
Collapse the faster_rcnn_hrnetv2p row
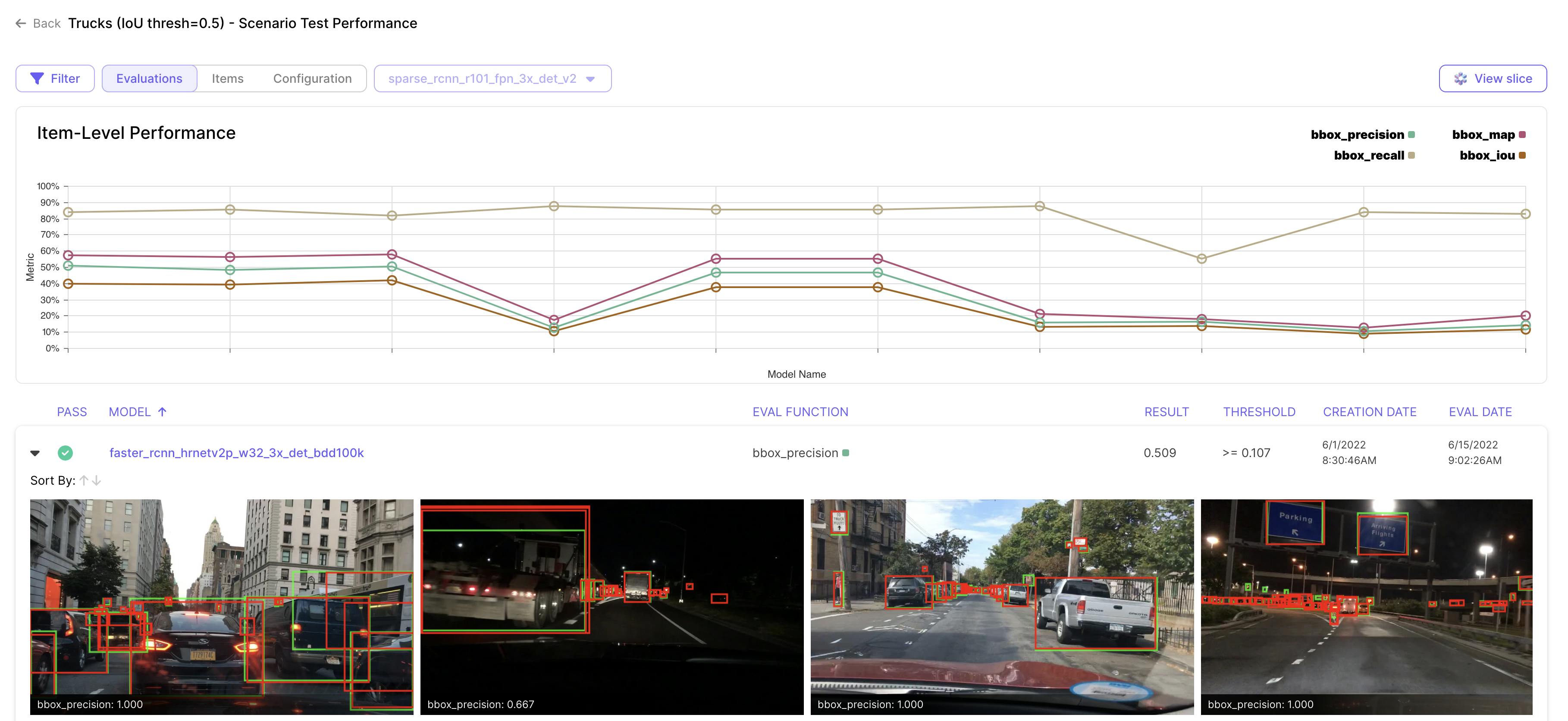tap(35, 453)
